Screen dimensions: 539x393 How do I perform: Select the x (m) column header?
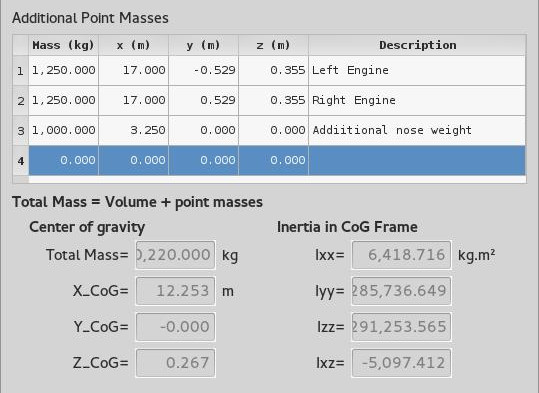[x=134, y=45]
